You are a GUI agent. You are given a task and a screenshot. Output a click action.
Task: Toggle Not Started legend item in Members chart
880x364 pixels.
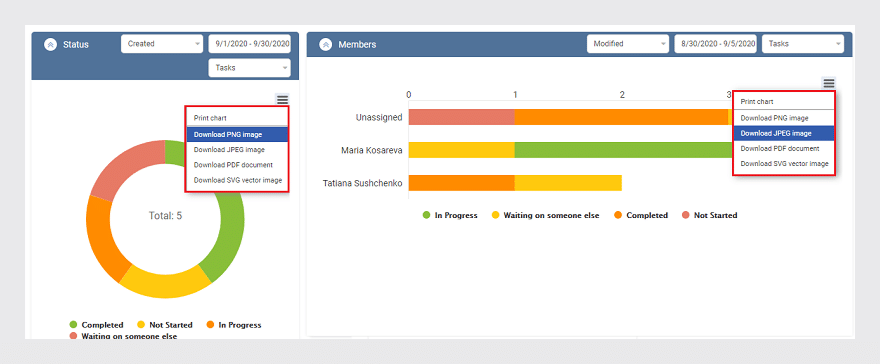tap(709, 215)
